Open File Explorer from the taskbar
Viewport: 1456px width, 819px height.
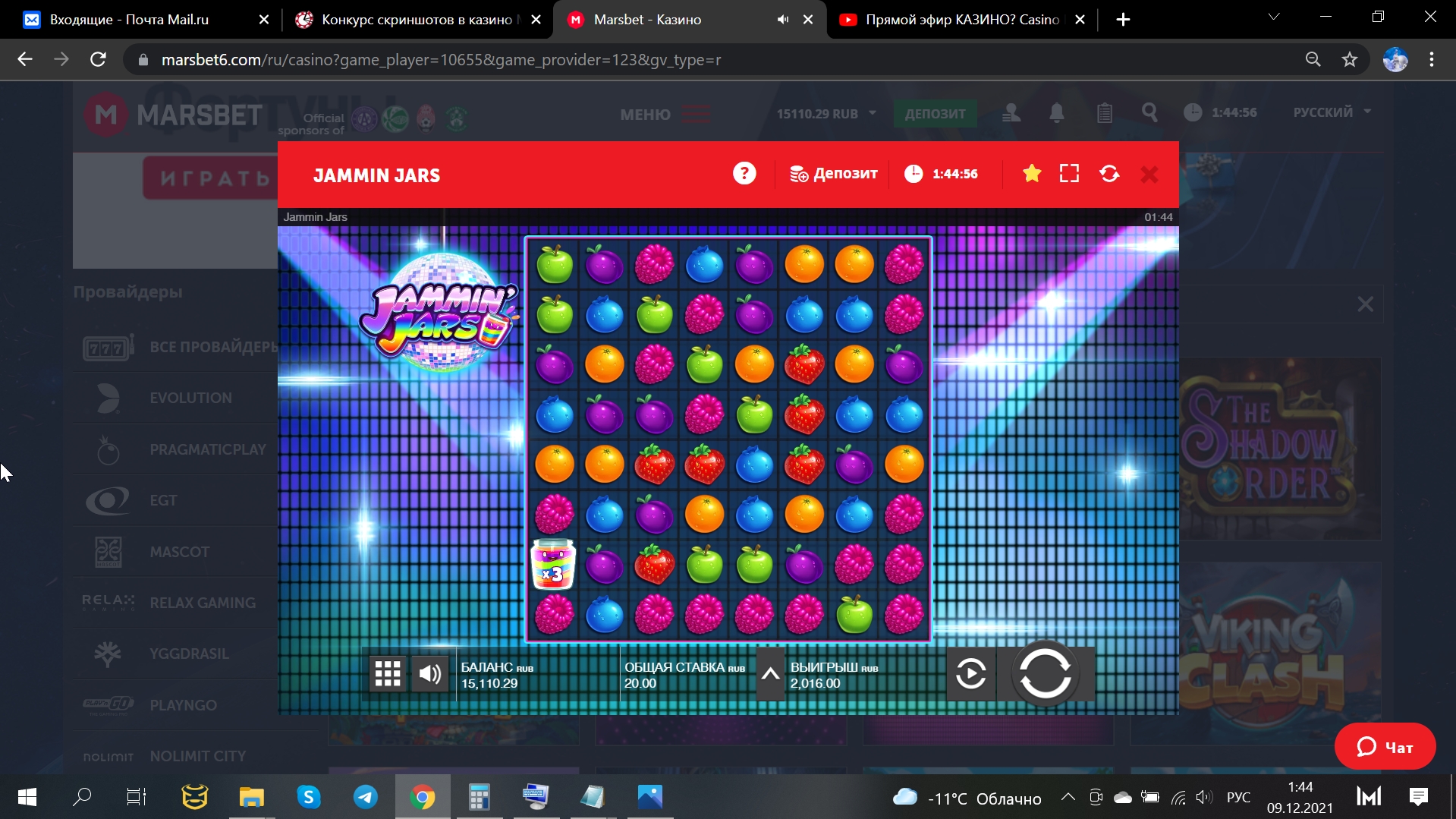pos(251,797)
